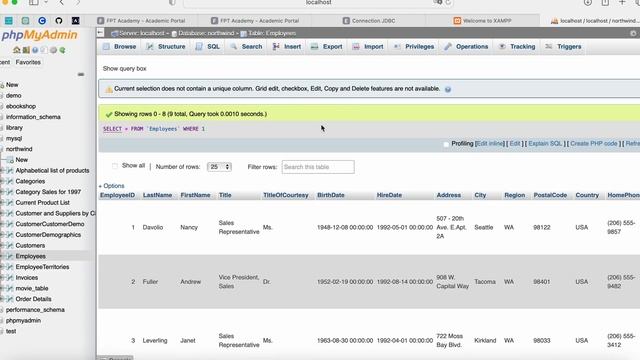
Task: Open EmployeeTerritories table in tree
Action: [42, 267]
